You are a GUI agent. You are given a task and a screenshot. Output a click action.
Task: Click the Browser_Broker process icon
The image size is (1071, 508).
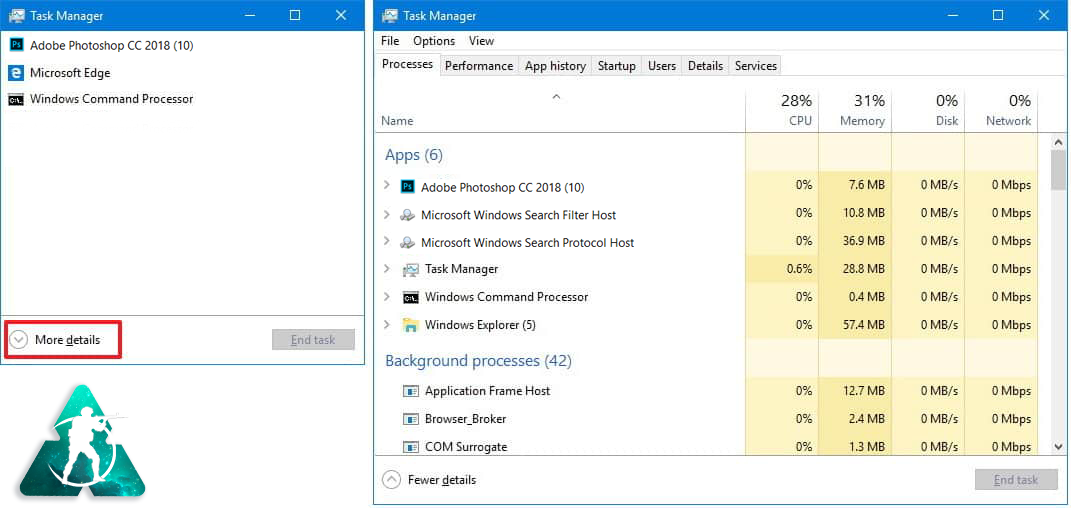point(410,419)
